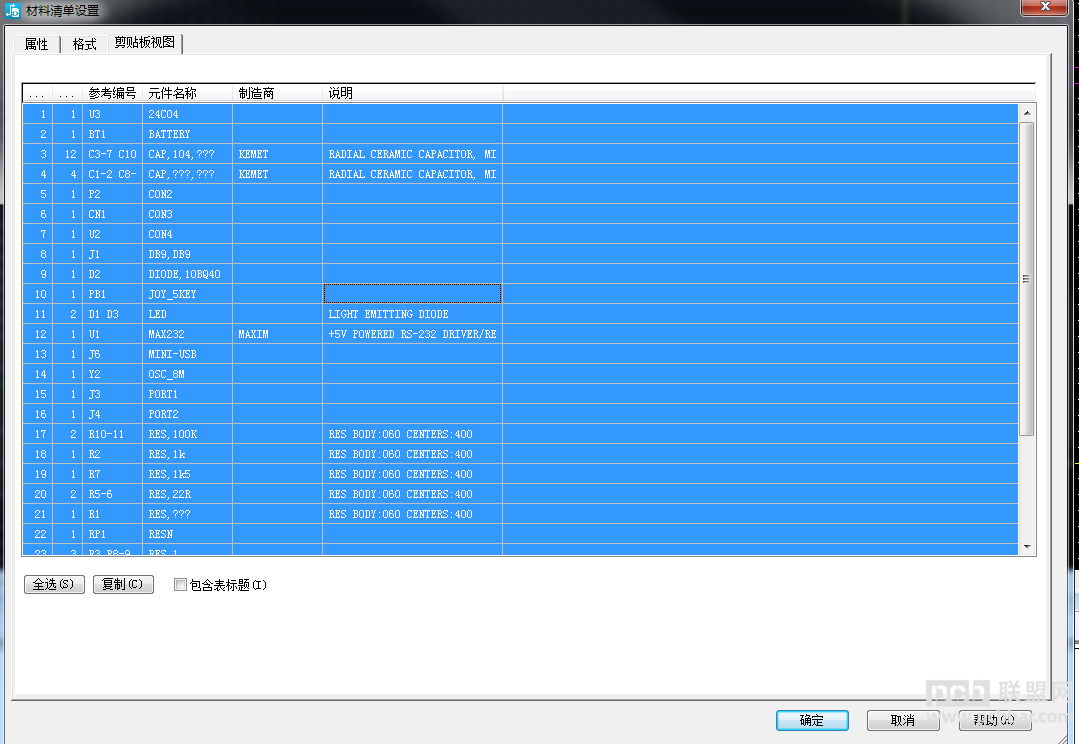Open the 格式 tab

(84, 44)
